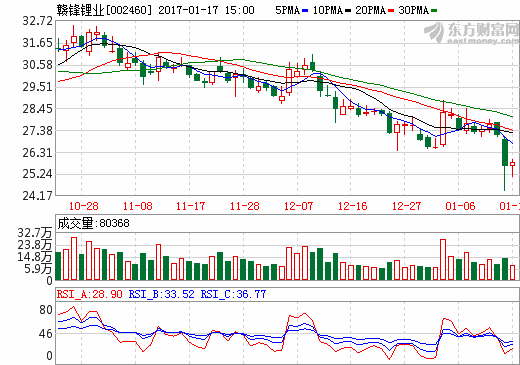The image size is (520, 365).
Task: Click the long green candle dropping to lowest price
Action: pyautogui.click(x=505, y=164)
